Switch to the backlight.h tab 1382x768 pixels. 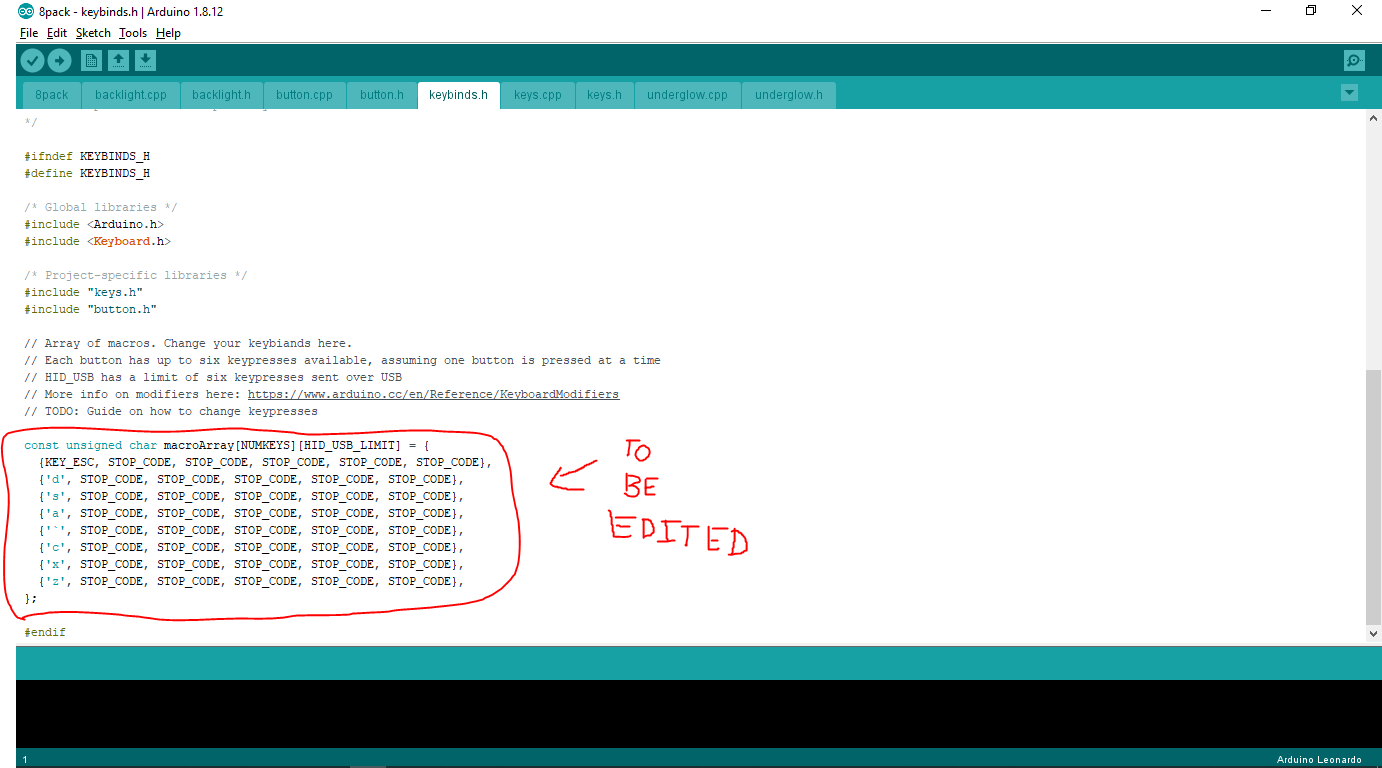pos(221,95)
